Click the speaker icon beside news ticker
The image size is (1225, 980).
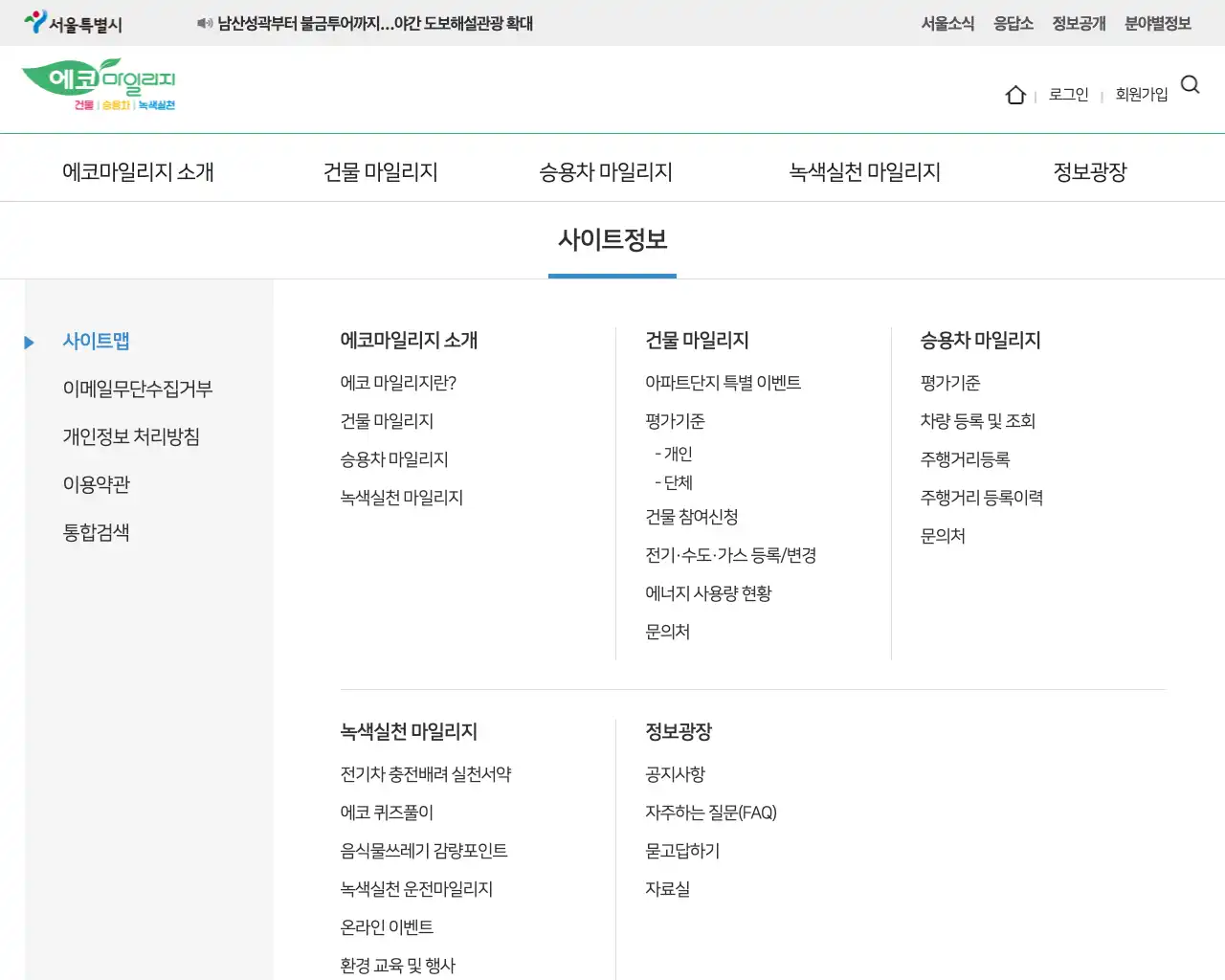tap(204, 23)
